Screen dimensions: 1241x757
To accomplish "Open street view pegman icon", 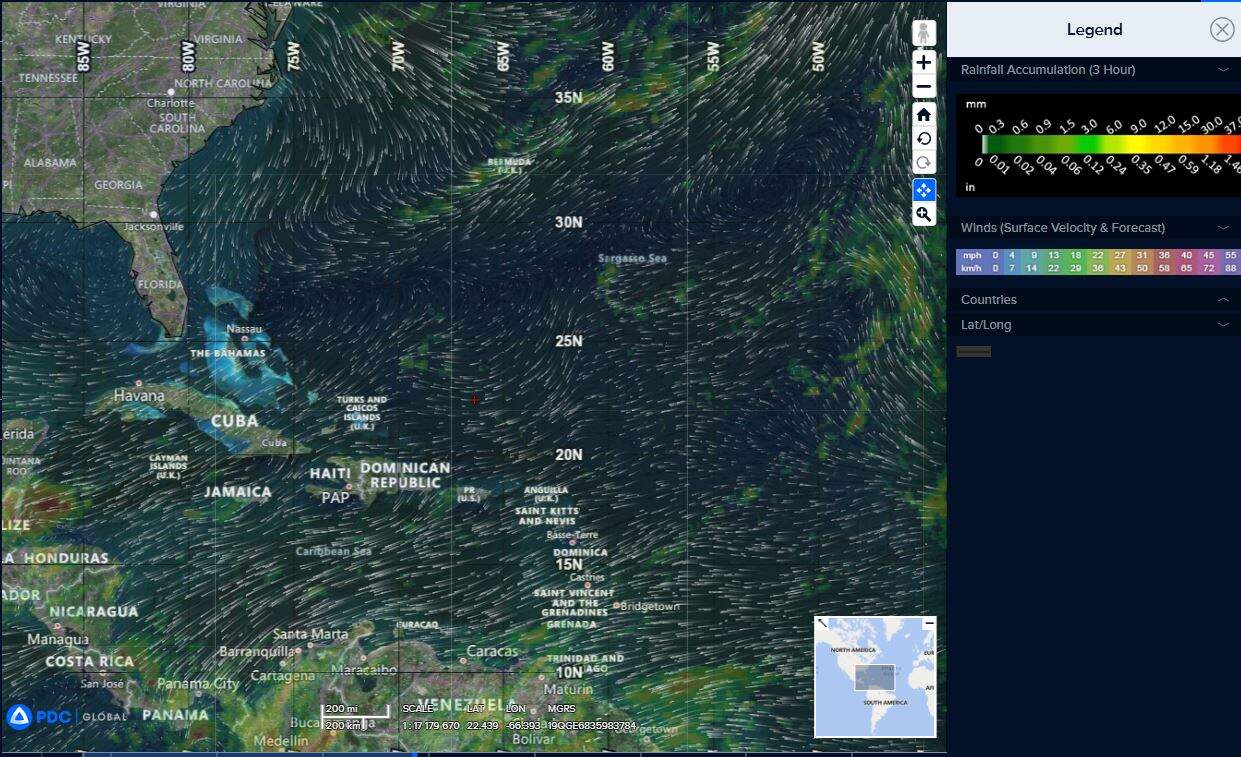I will coord(923,33).
